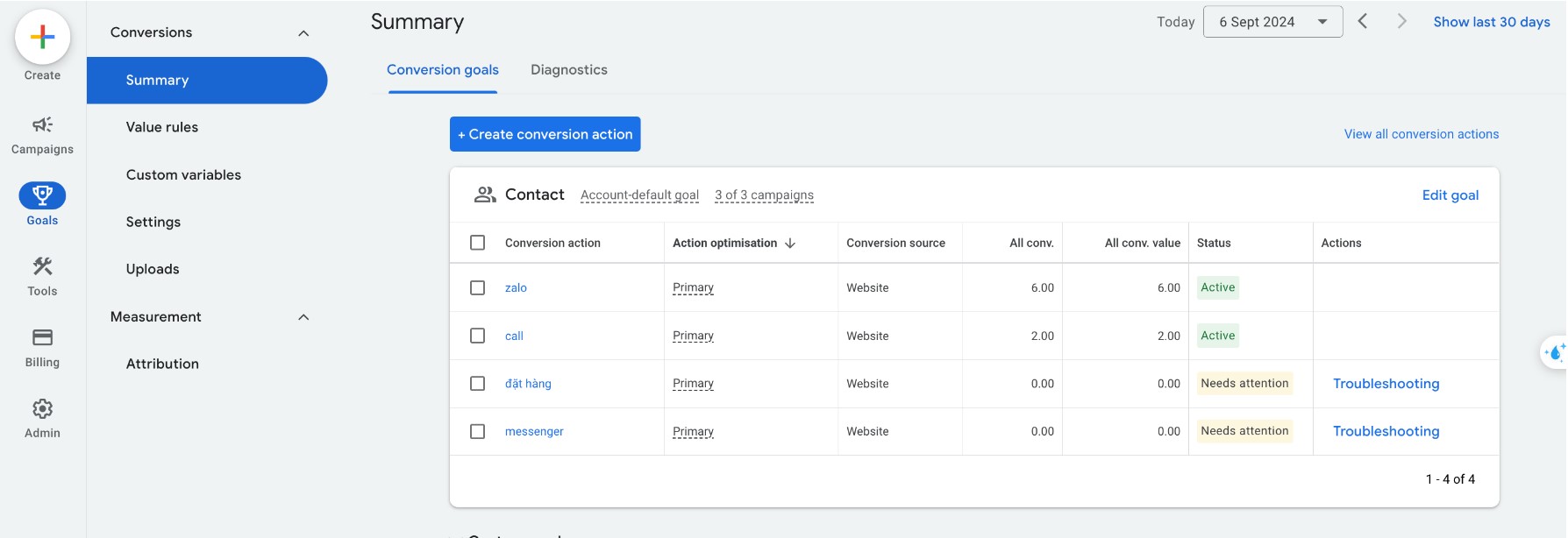Image resolution: width=1568 pixels, height=538 pixels.
Task: Switch to the Conversion goals tab
Action: (443, 70)
